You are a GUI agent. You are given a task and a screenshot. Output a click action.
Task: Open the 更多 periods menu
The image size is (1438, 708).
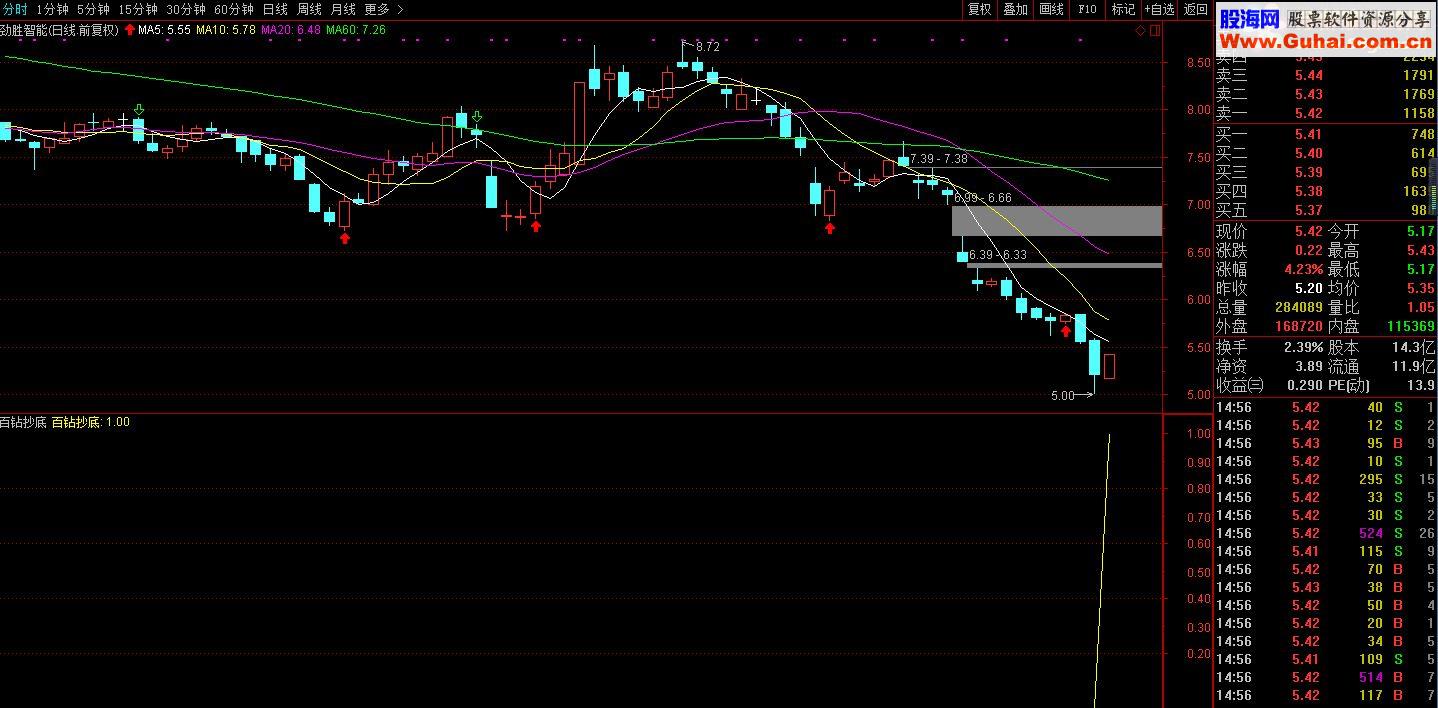[377, 9]
